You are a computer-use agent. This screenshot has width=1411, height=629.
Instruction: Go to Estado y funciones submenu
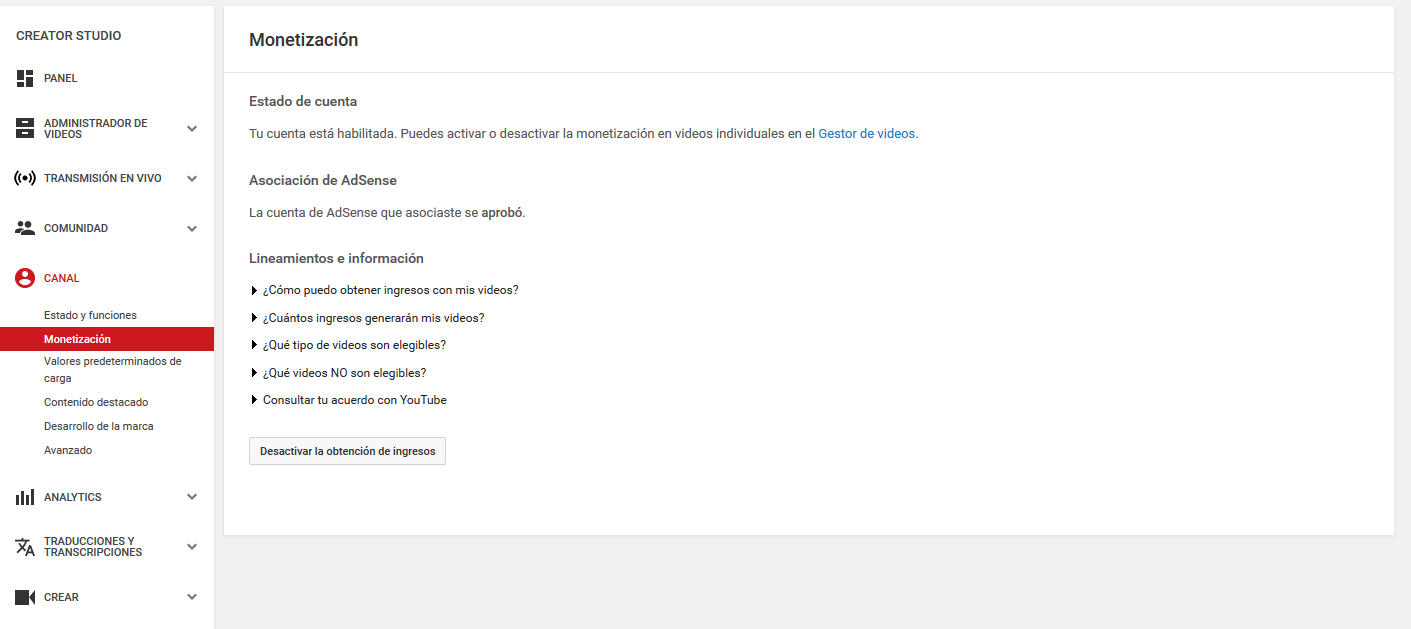coord(90,315)
